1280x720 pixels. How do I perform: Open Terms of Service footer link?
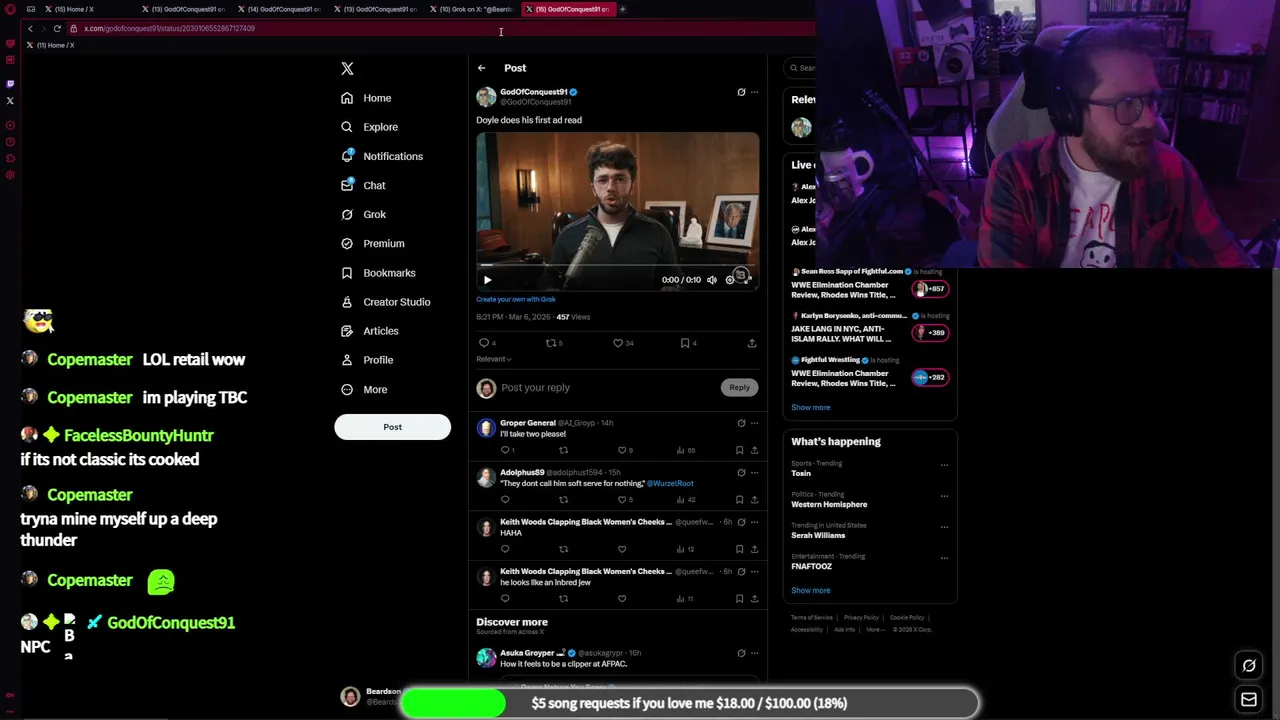(811, 617)
